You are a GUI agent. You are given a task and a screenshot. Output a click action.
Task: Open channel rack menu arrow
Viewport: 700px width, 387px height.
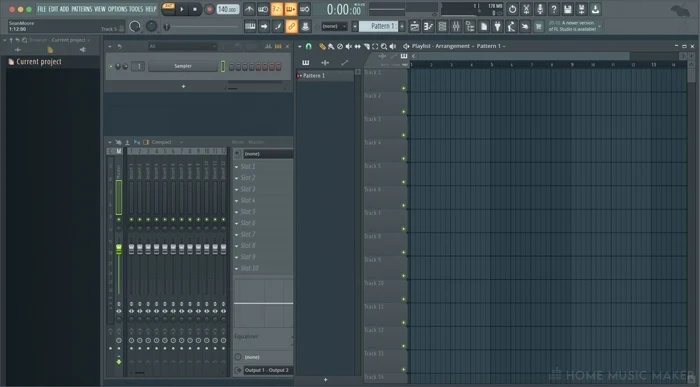tap(110, 46)
